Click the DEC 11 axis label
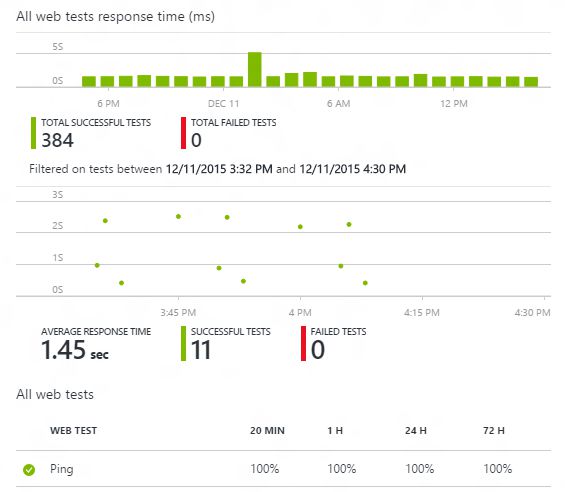 point(223,104)
